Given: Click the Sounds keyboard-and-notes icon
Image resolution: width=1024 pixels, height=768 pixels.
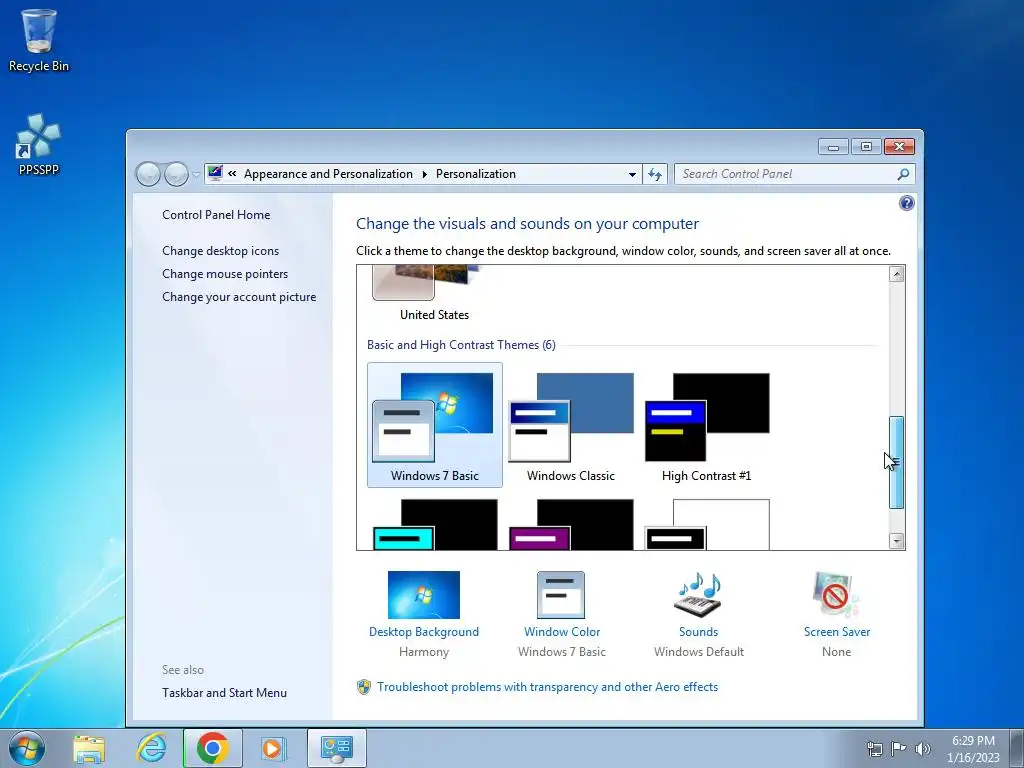Looking at the screenshot, I should (x=698, y=595).
